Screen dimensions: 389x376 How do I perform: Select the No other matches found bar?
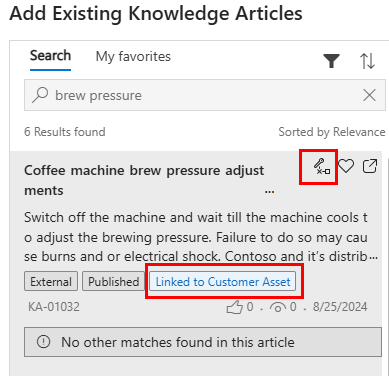pos(203,342)
